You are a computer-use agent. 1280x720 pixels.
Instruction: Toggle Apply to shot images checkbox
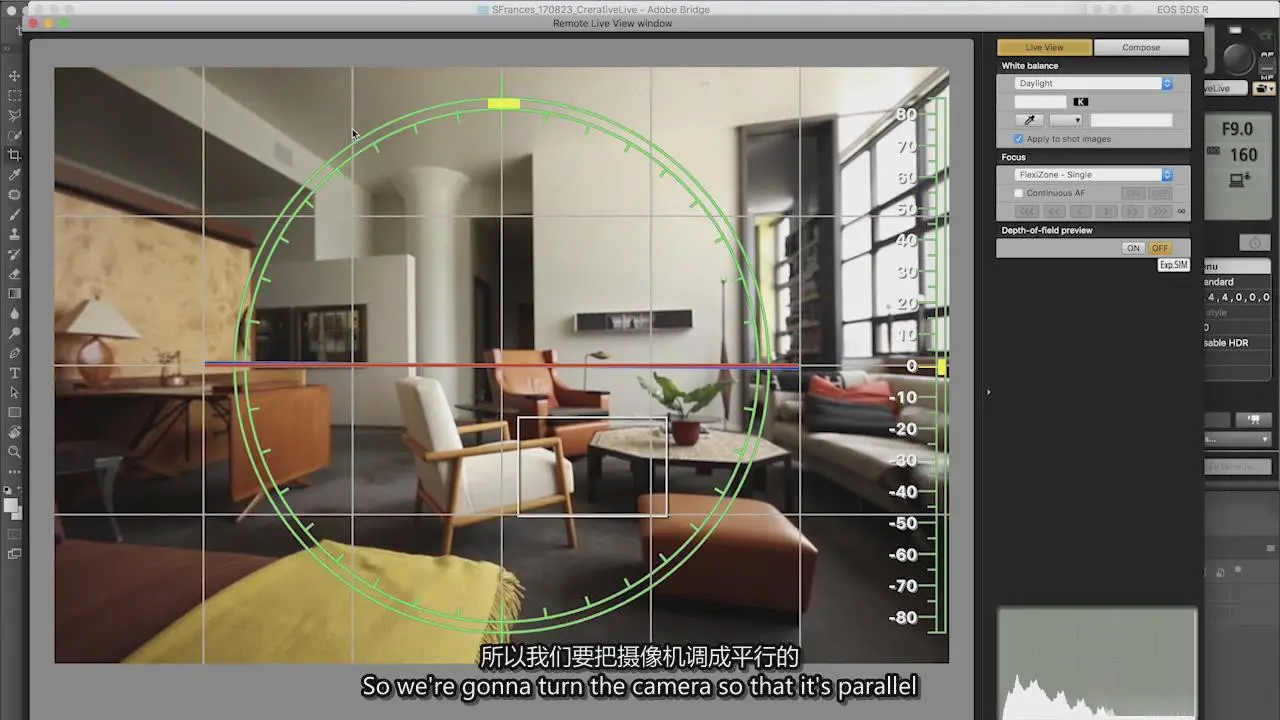click(x=1019, y=139)
